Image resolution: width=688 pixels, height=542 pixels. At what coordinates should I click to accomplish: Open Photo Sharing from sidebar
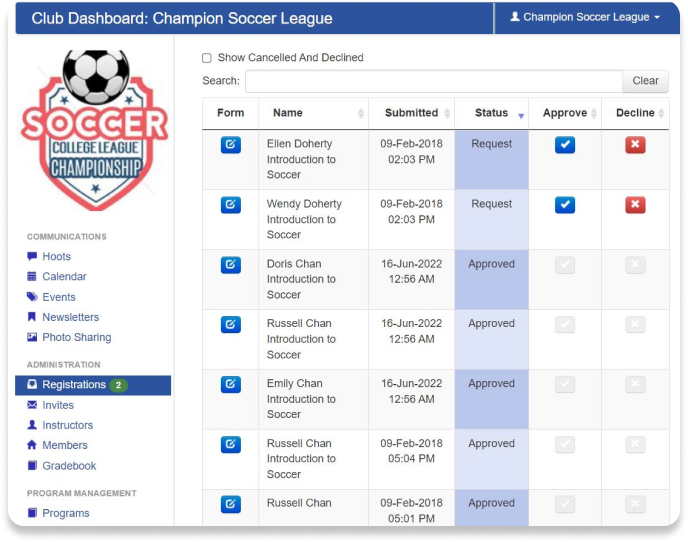76,337
